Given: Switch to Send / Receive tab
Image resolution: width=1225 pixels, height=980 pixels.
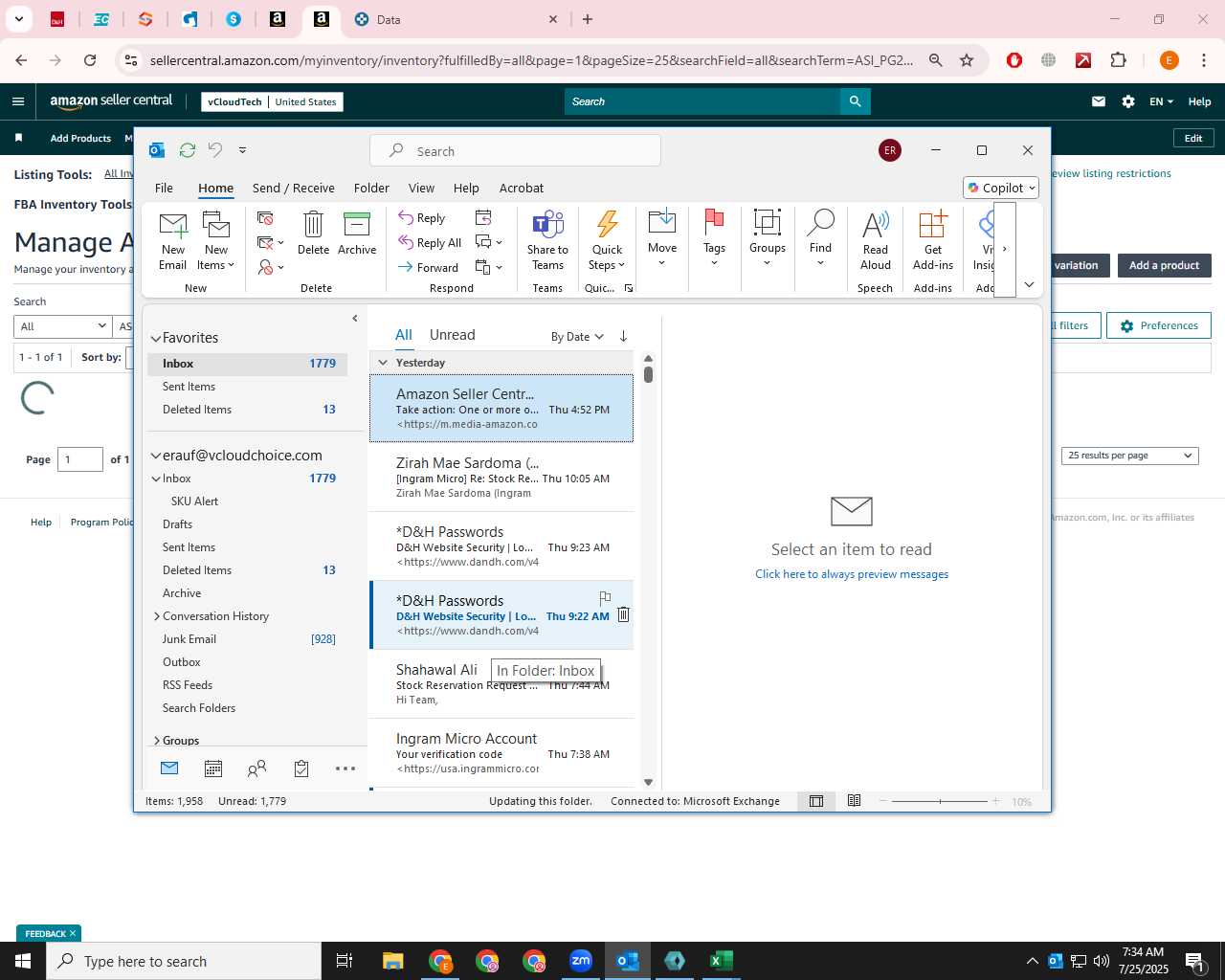Looking at the screenshot, I should pos(293,188).
